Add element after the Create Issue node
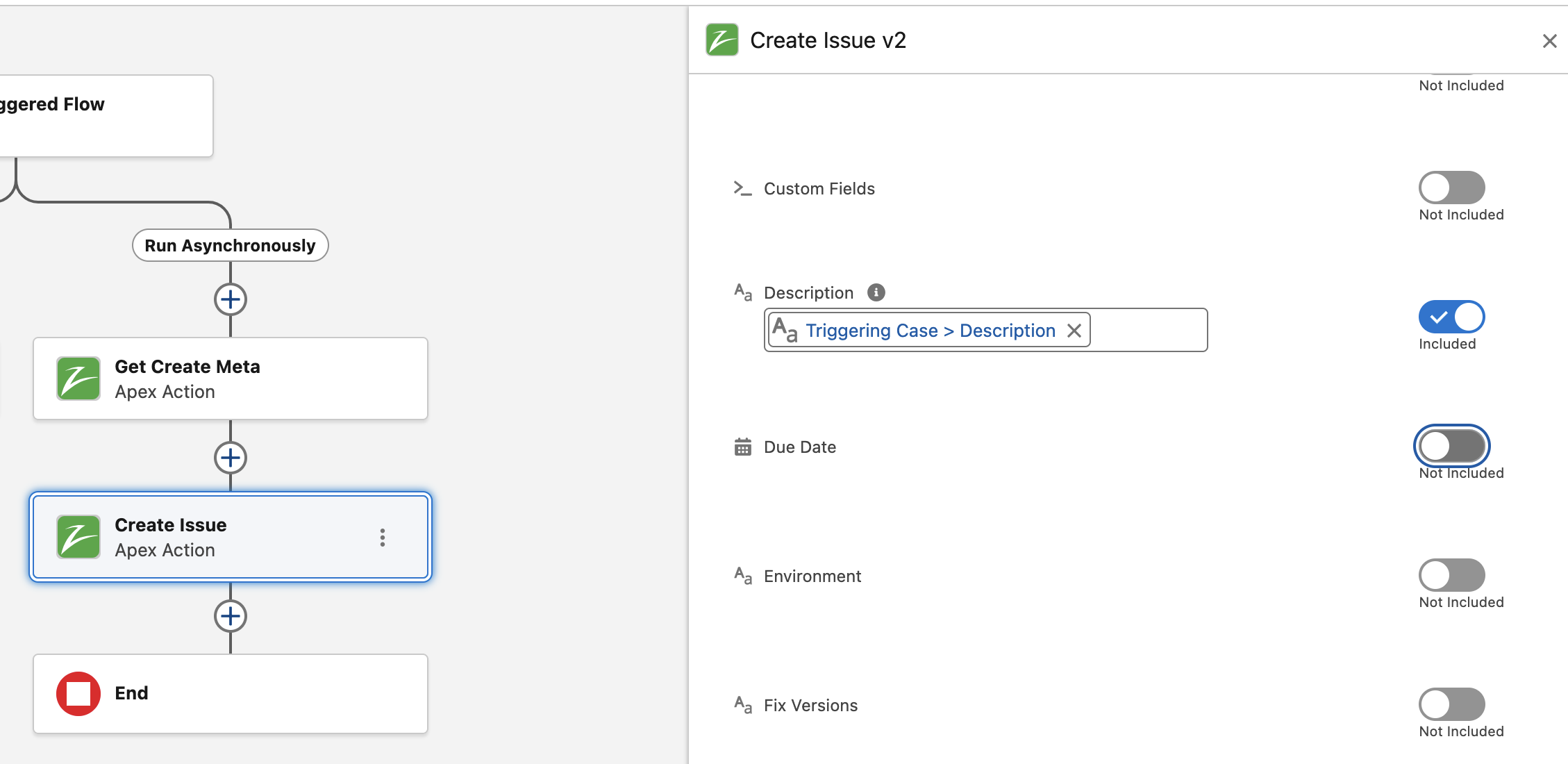 point(231,616)
